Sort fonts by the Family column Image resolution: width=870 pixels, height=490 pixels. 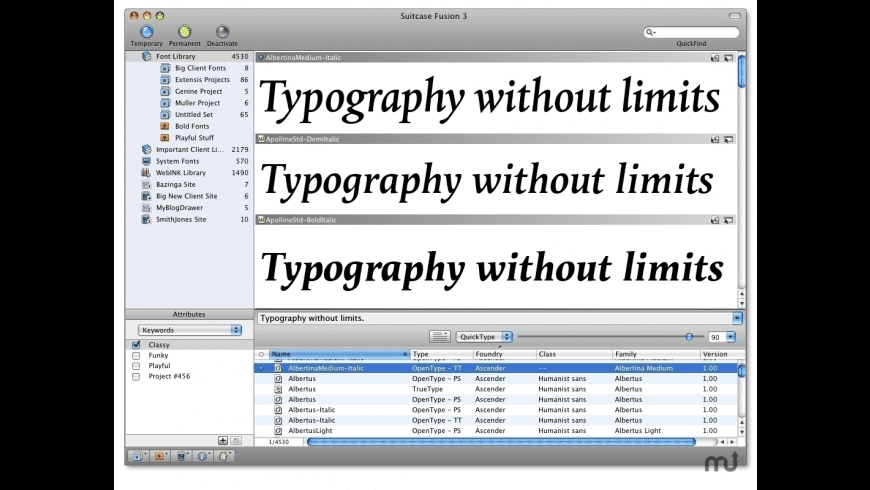(656, 354)
